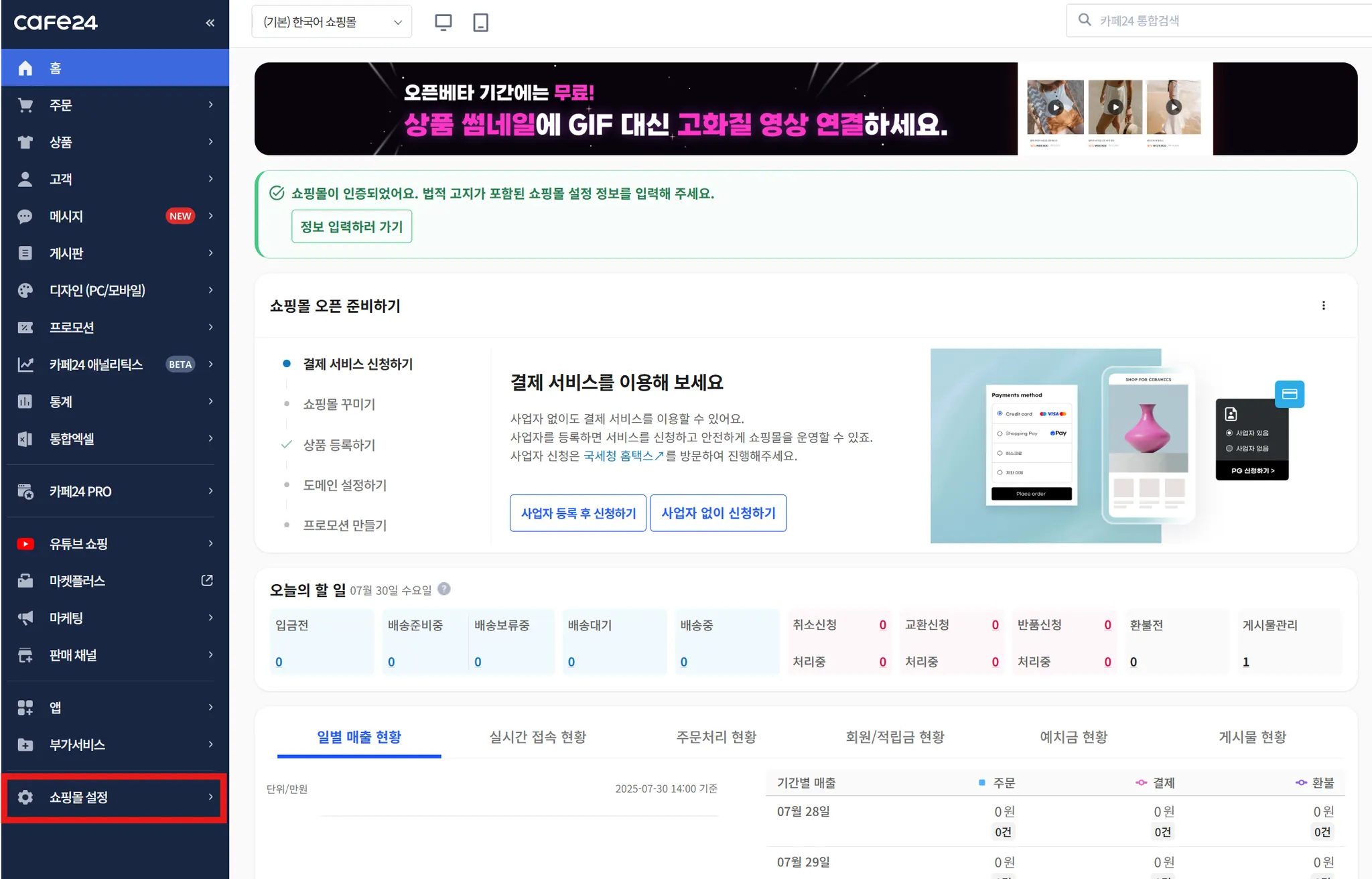The image size is (1372, 879).
Task: Open the three-dot menu in 쇼핑몰 오픈 준비하기
Action: (x=1323, y=306)
